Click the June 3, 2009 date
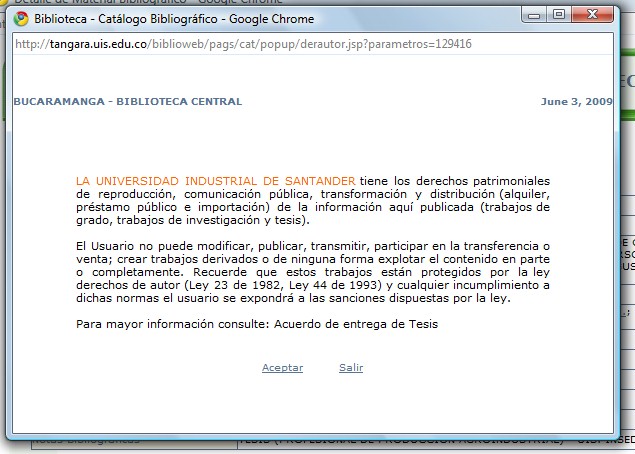Image resolution: width=635 pixels, height=454 pixels. 576,102
